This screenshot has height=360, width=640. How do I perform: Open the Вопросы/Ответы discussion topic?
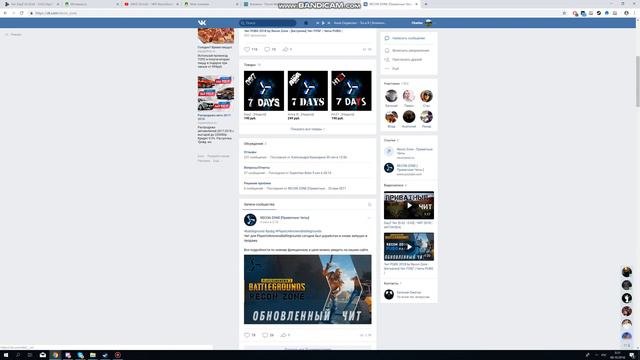[257, 168]
